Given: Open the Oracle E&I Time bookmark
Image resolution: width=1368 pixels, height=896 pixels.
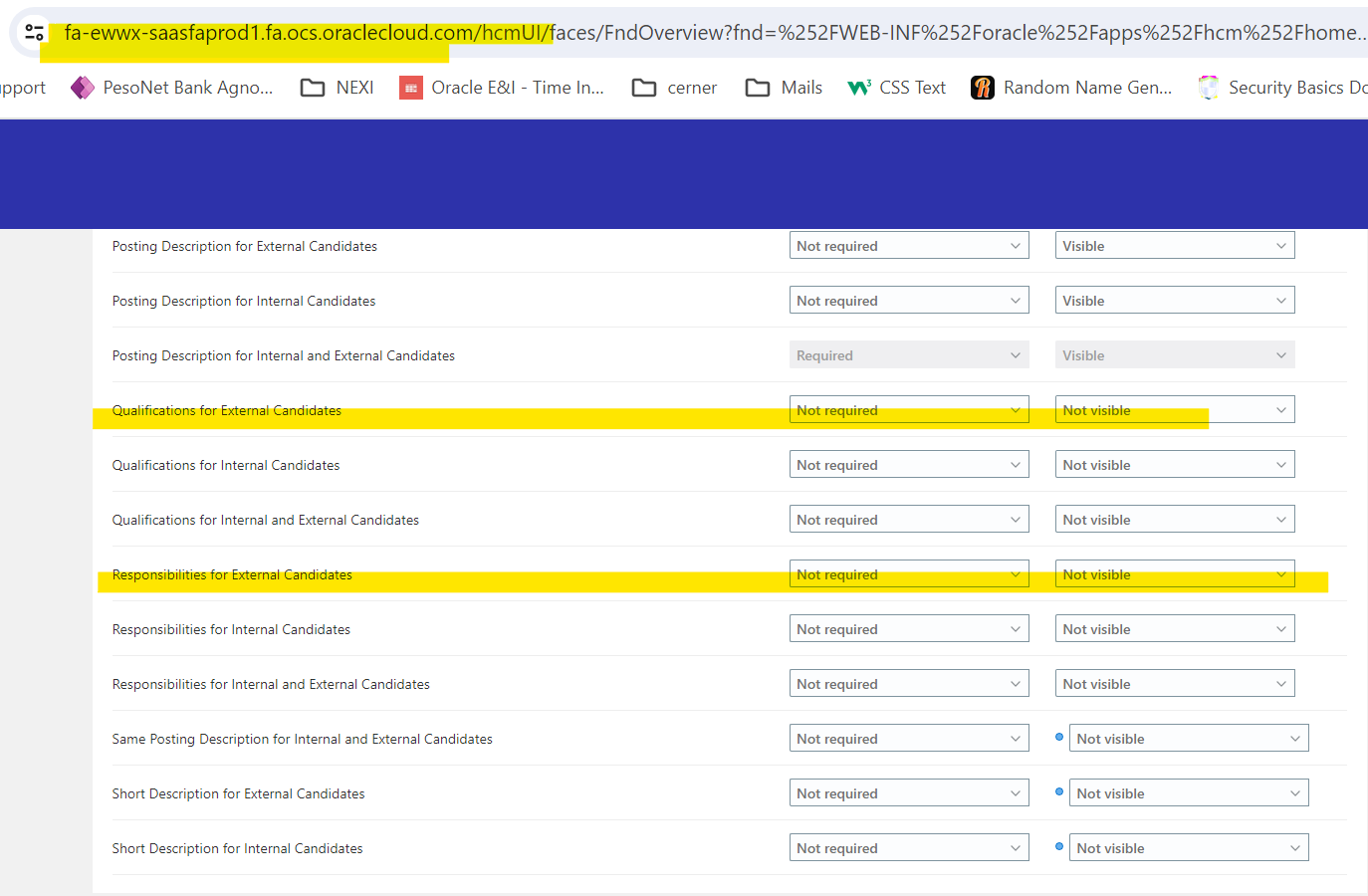Looking at the screenshot, I should coord(502,88).
